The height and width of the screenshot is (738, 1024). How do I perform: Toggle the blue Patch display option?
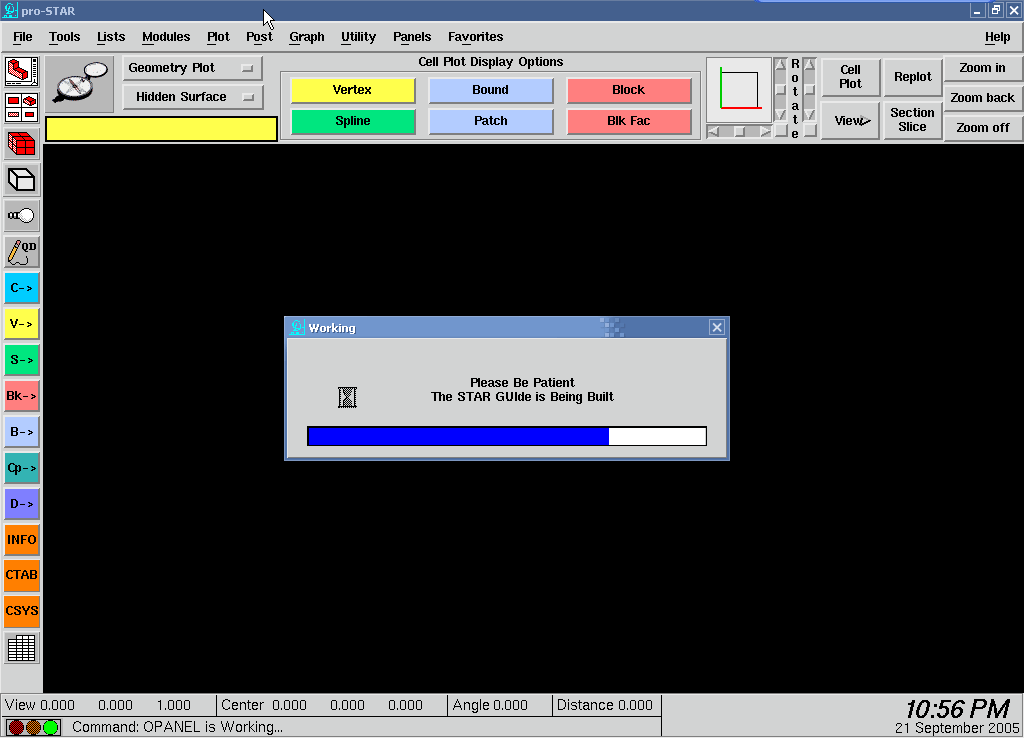(x=490, y=121)
